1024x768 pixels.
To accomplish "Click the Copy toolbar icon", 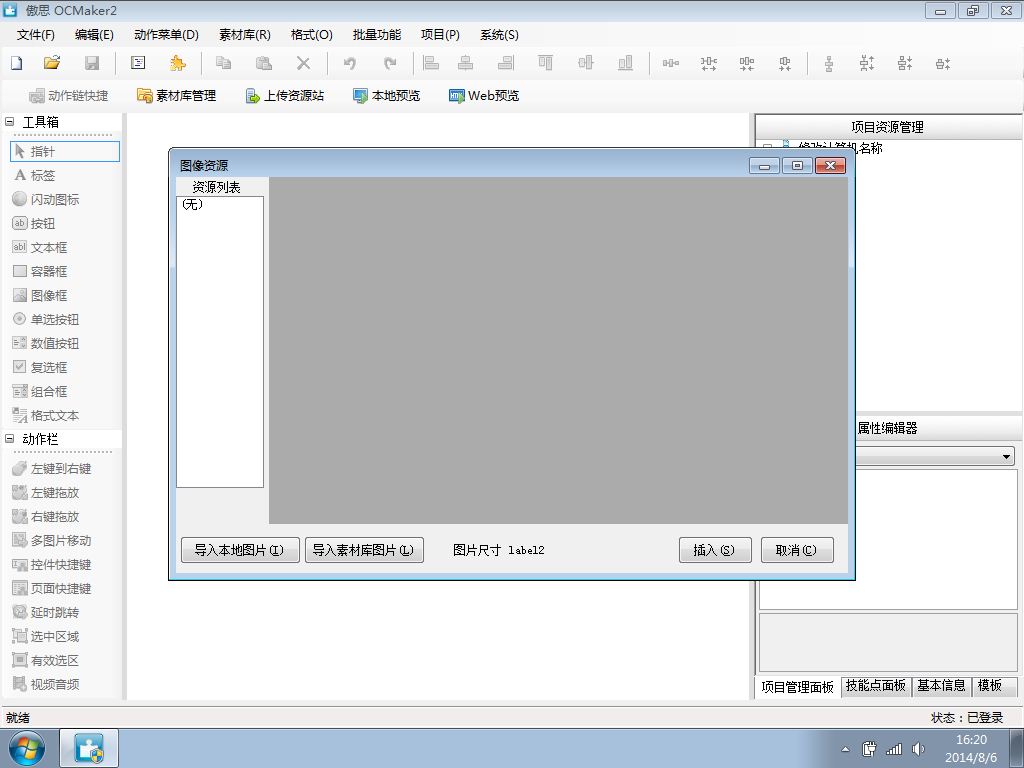I will pos(223,63).
